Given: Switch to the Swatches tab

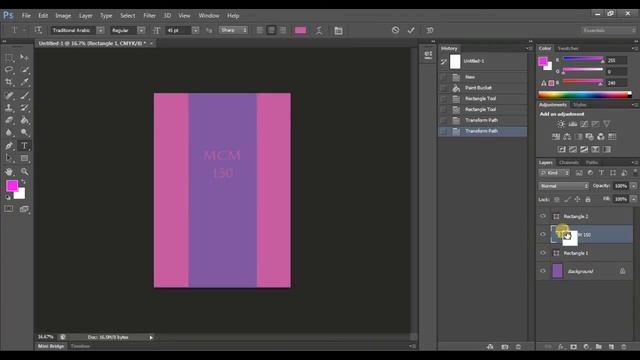Looking at the screenshot, I should point(568,48).
